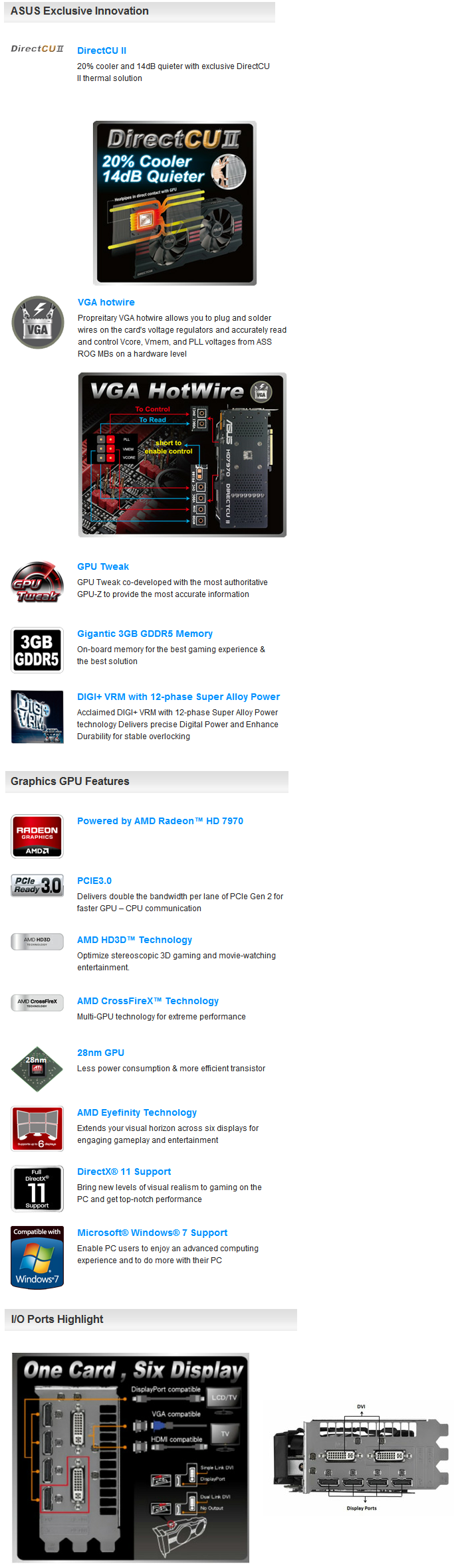
Task: Click 'Bring new levels of visual realism' text
Action: pyautogui.click(x=170, y=1193)
